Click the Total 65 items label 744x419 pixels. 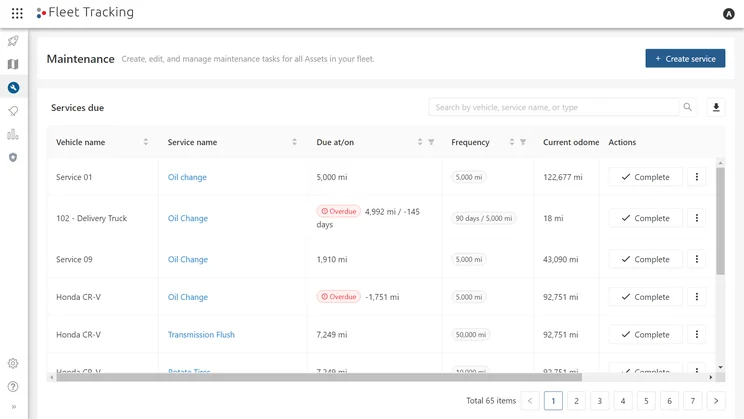(491, 400)
